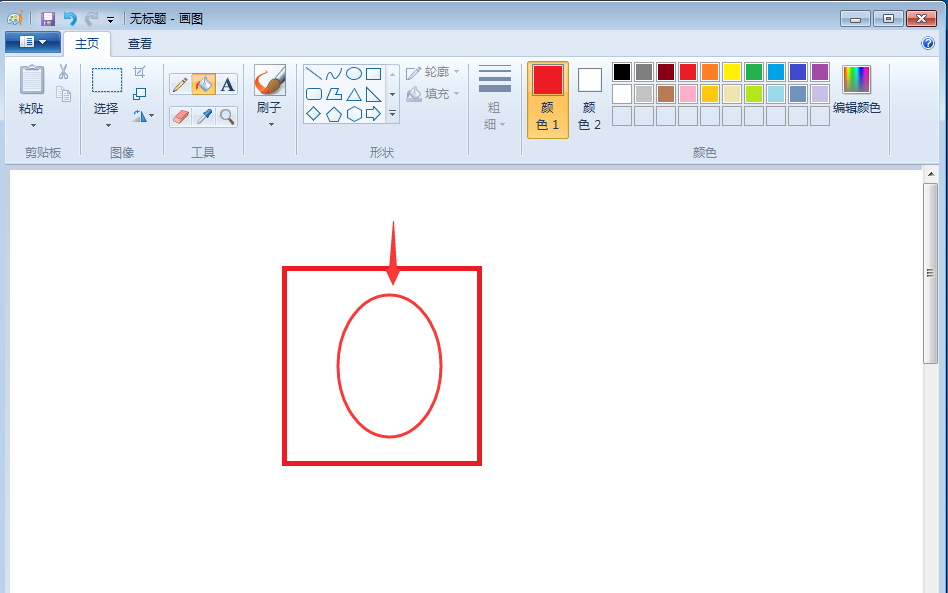Select the Eraser tool
This screenshot has height=593, width=948.
pyautogui.click(x=180, y=117)
